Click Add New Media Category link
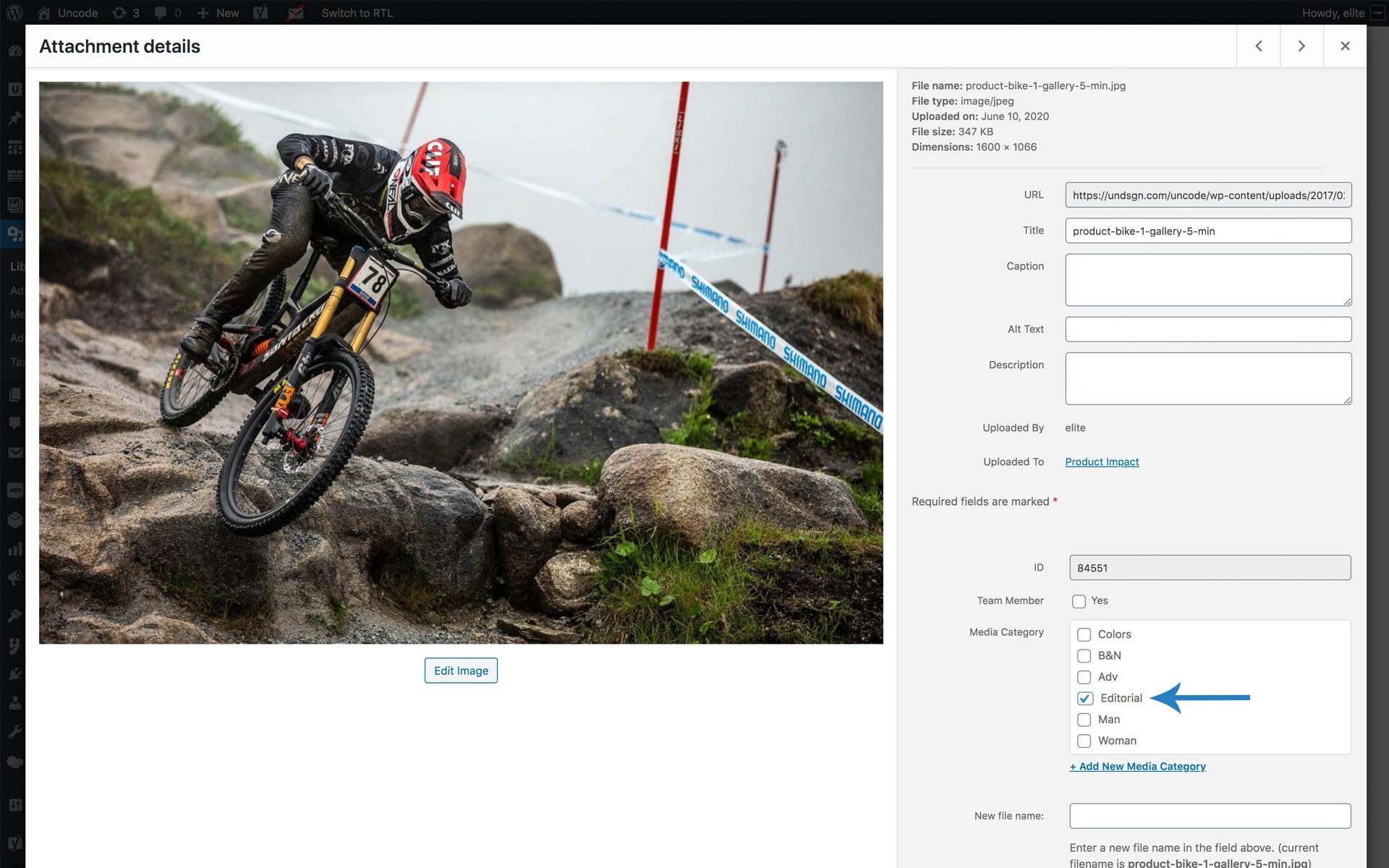This screenshot has height=868, width=1389. [1137, 766]
